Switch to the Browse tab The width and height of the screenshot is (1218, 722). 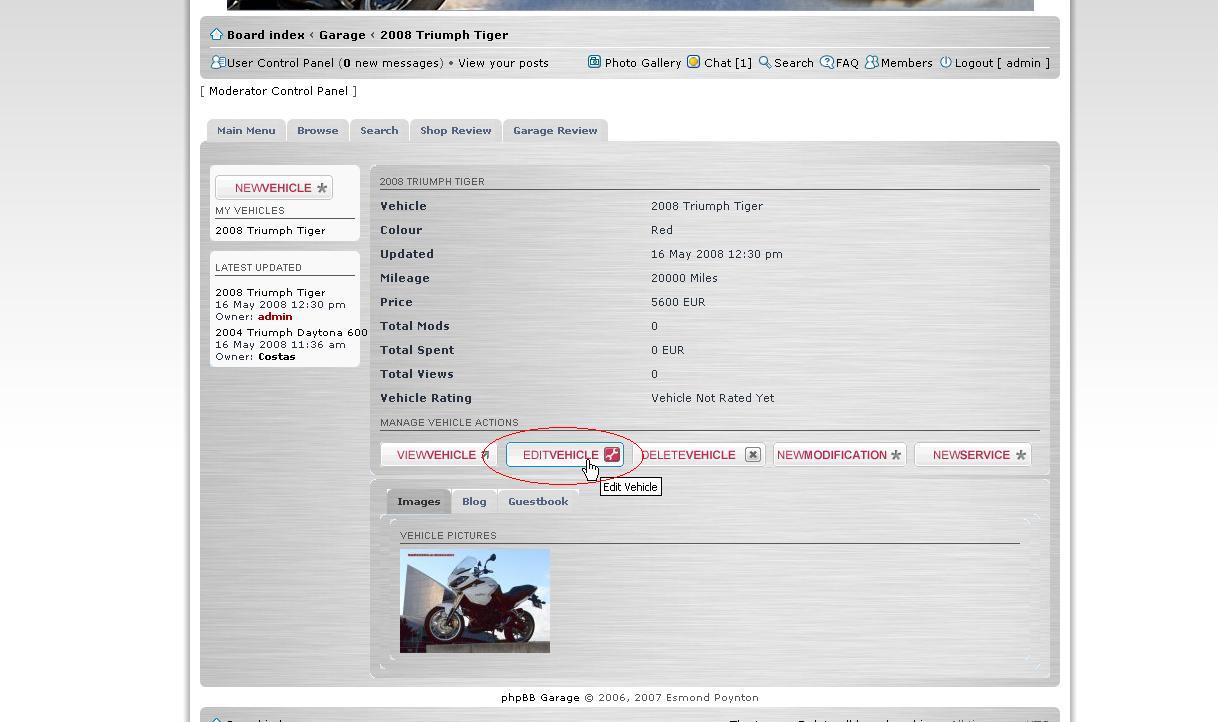click(x=317, y=130)
